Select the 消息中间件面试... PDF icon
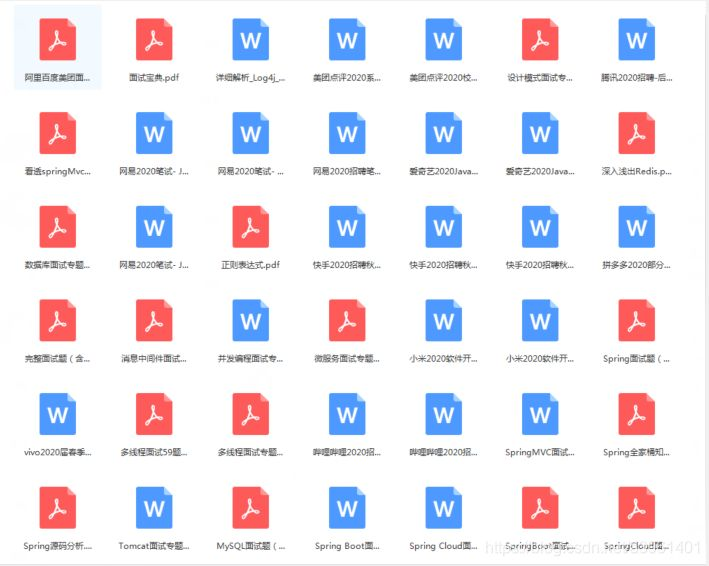This screenshot has height=566, width=709. pos(154,320)
